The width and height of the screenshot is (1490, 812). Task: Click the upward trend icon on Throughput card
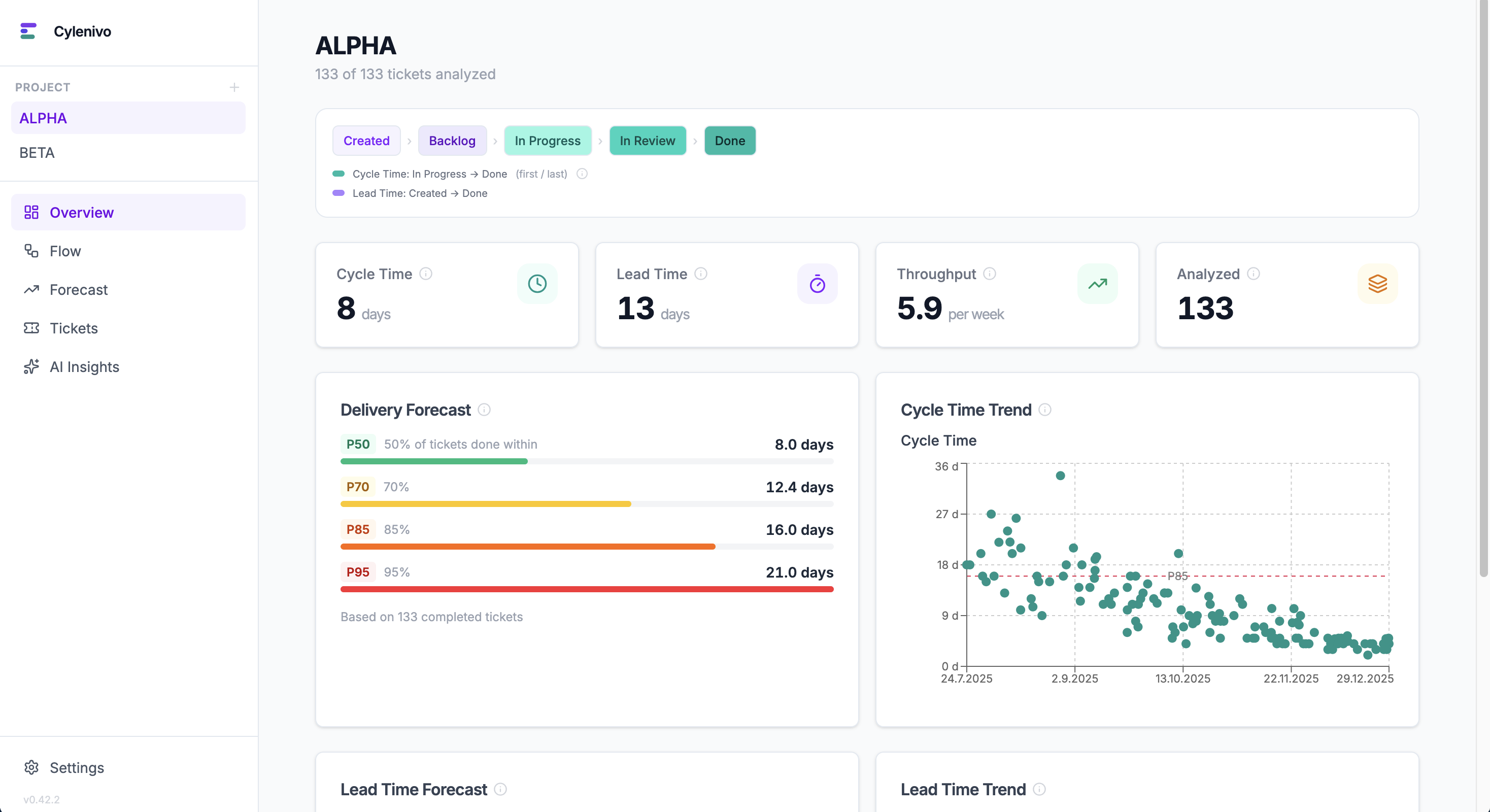click(x=1097, y=283)
